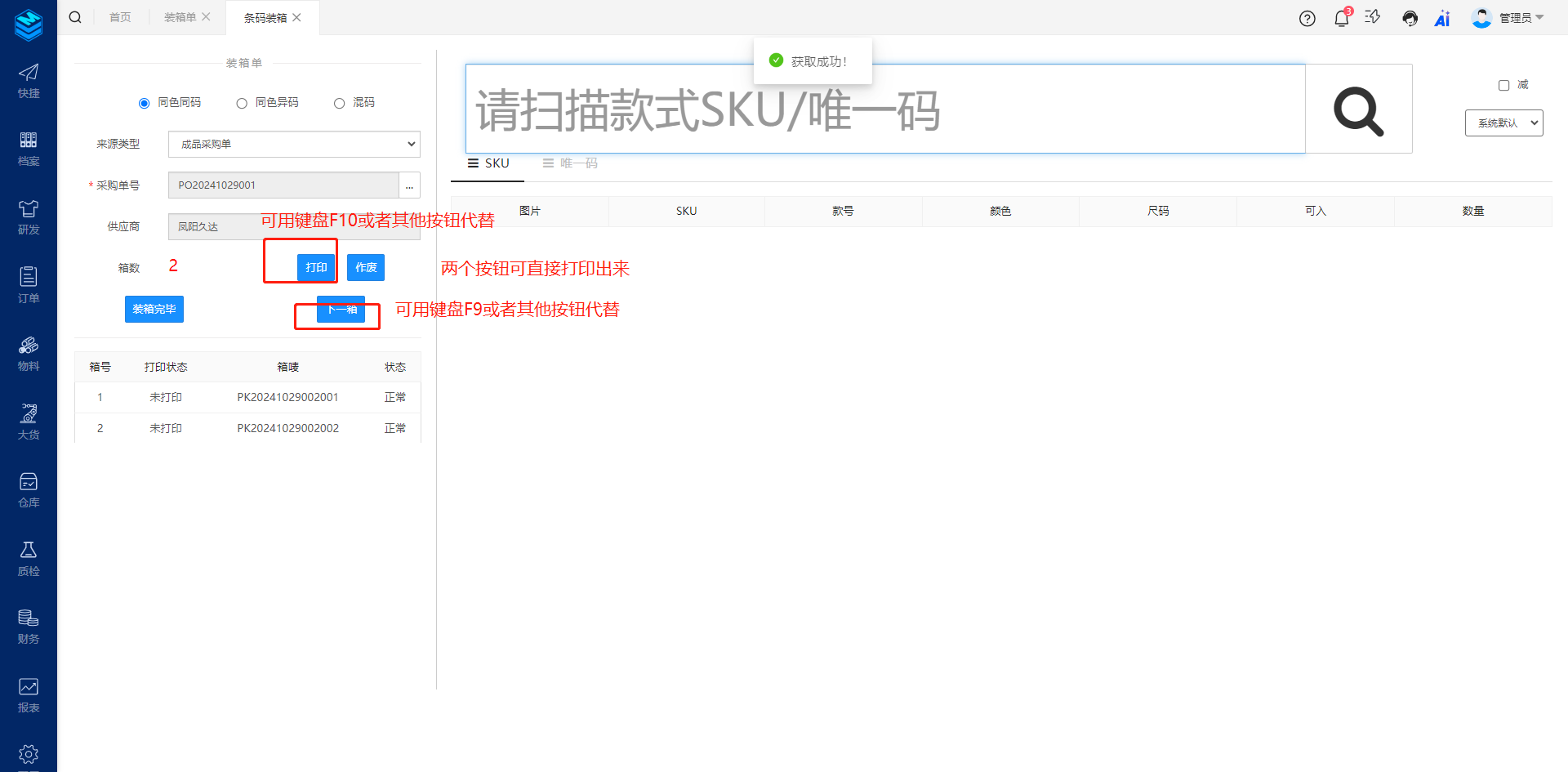Open the 研发 R&D sidebar icon
Viewport: 1568px width, 772px height.
pyautogui.click(x=29, y=217)
